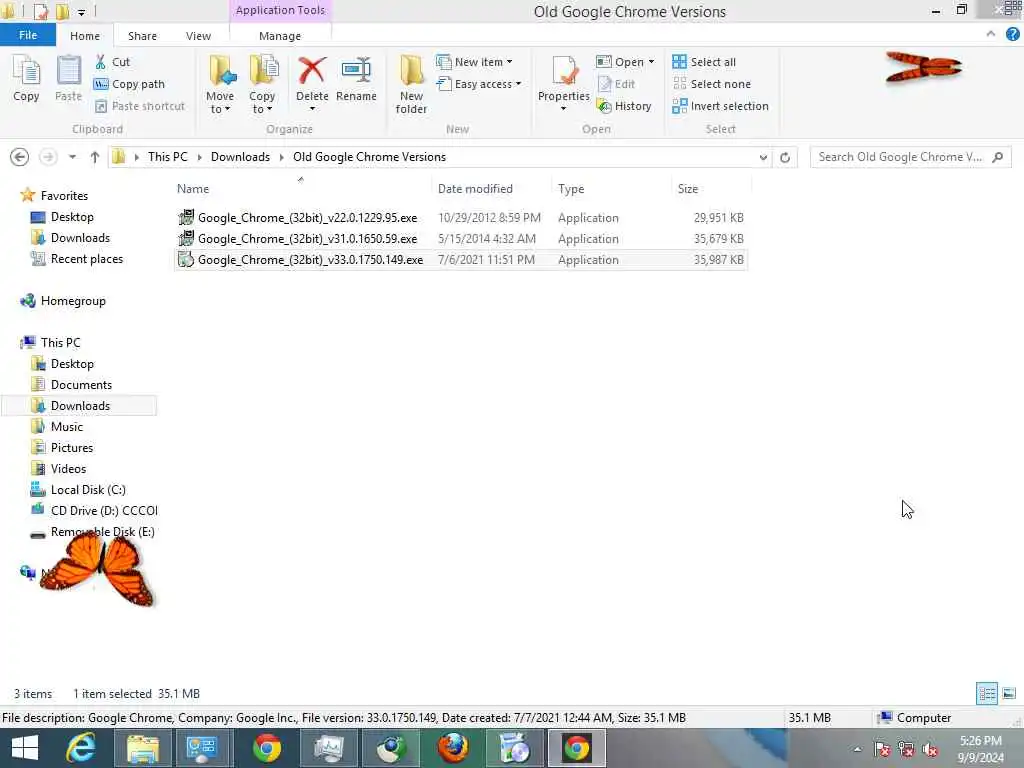
Task: Select Google_Chrome_(32bit)_v33.0.1750.149.exe file
Action: pyautogui.click(x=460, y=259)
